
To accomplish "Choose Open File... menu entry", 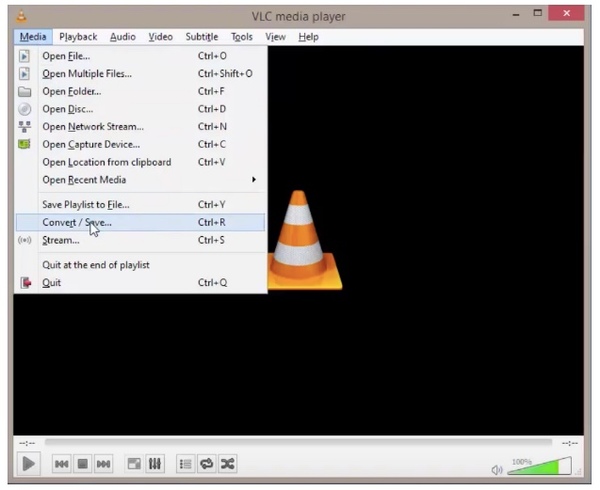I will tap(140, 56).
